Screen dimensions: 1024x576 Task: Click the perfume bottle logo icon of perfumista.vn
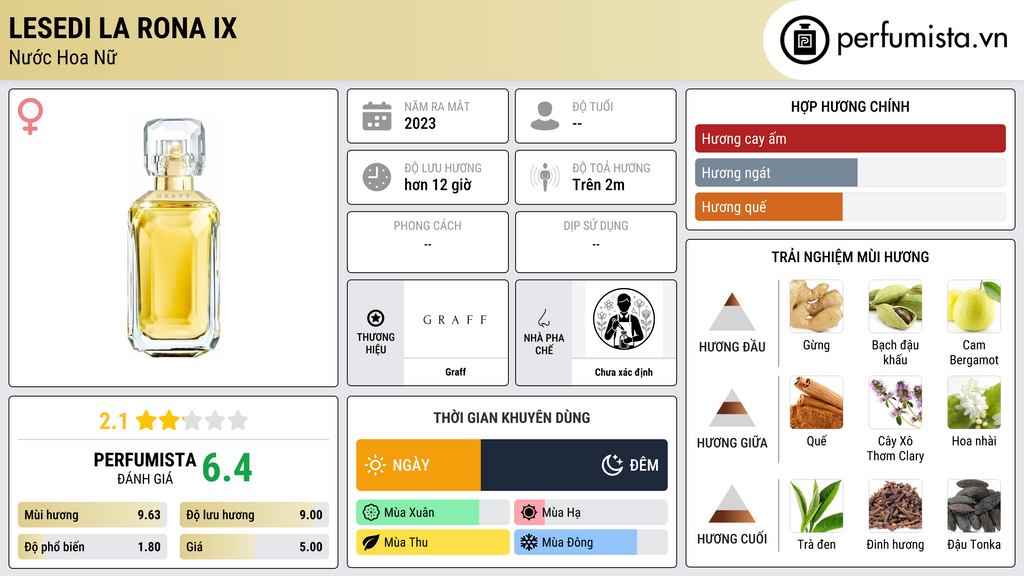click(x=804, y=40)
